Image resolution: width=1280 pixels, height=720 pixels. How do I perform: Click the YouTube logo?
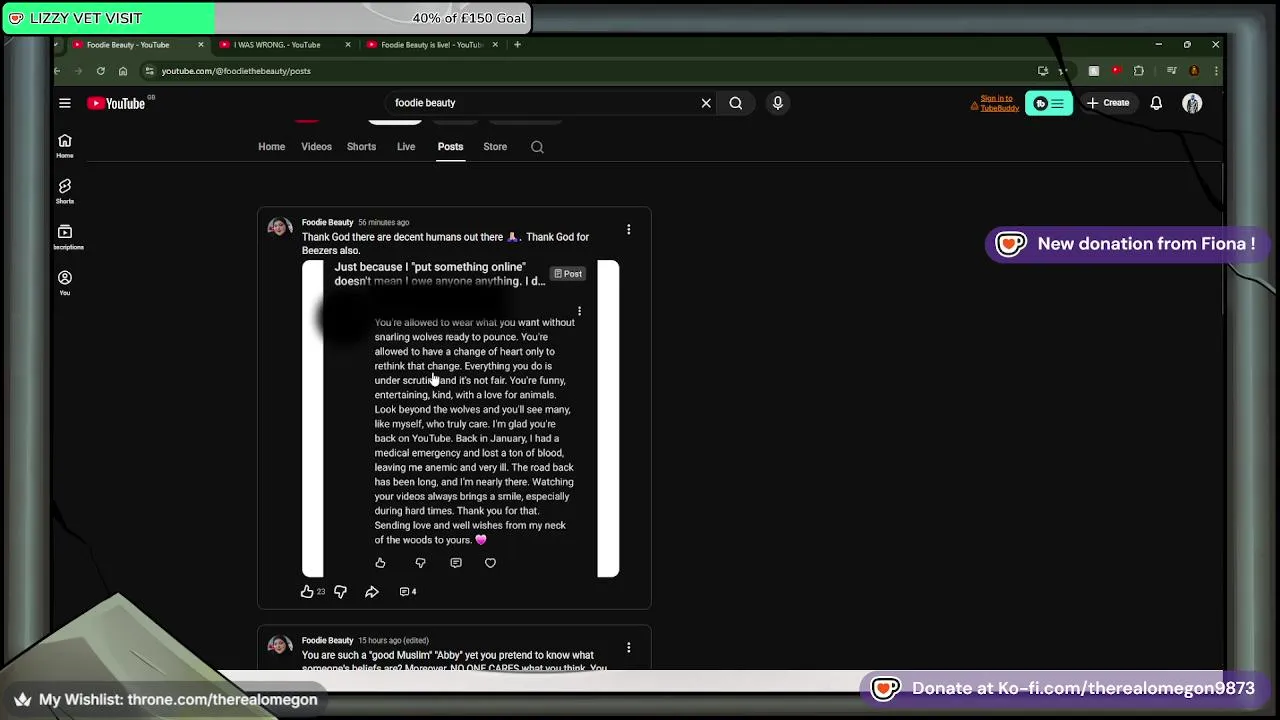(116, 103)
